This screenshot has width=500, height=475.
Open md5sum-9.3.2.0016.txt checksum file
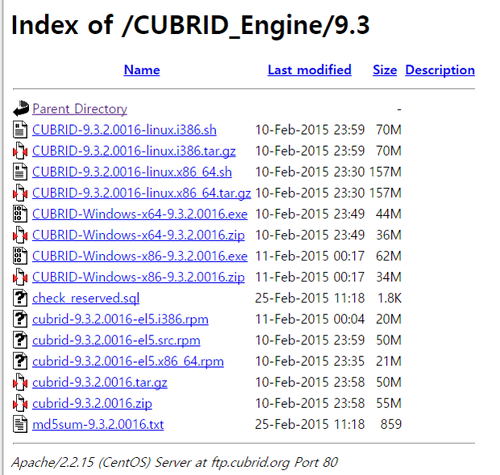(x=98, y=424)
